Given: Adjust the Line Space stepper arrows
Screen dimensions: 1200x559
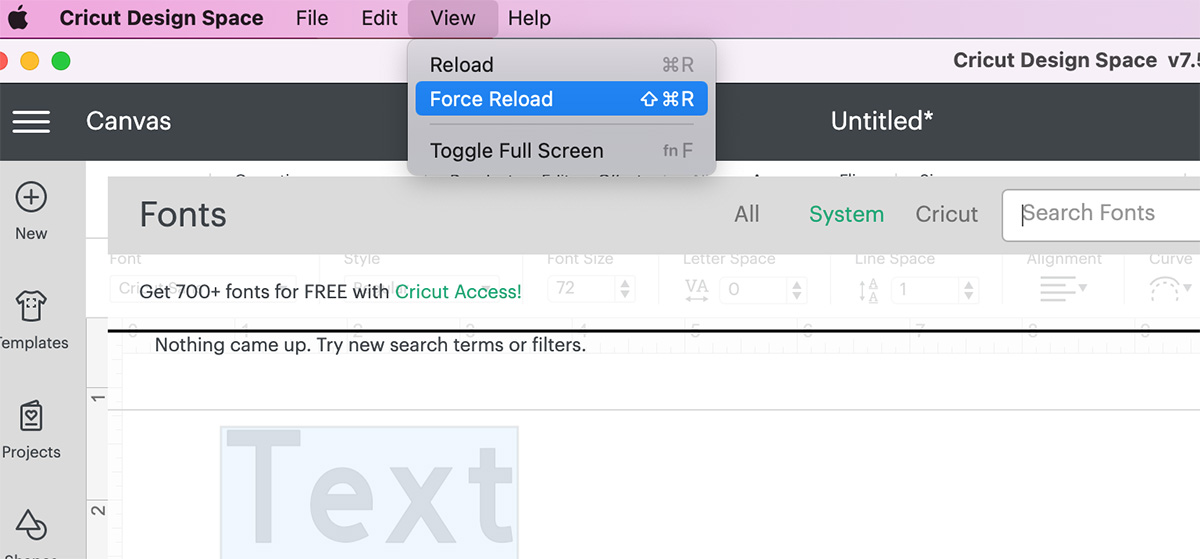Looking at the screenshot, I should [969, 289].
